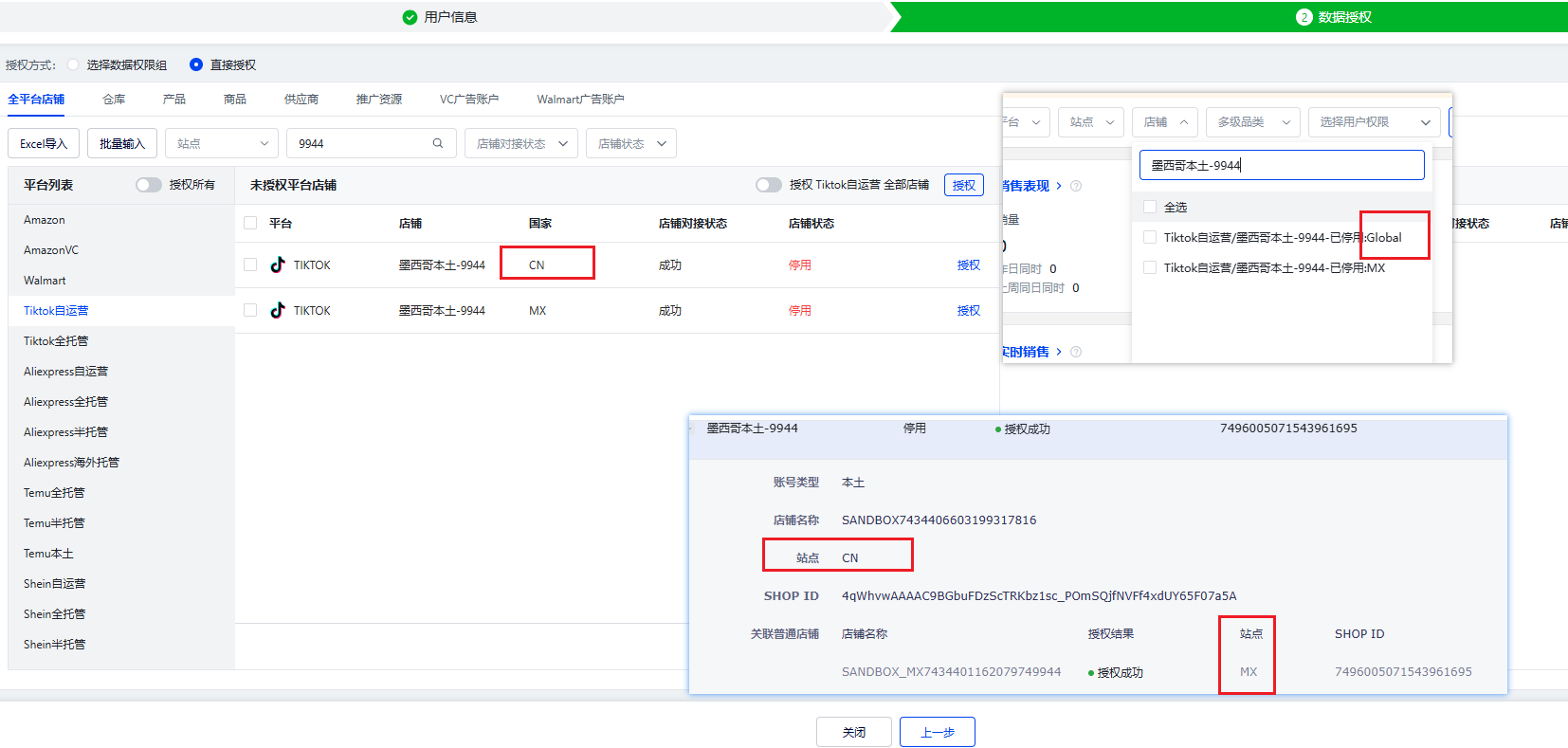Toggle 授权 Tiktok自运营 全部店铺 switch

pyautogui.click(x=769, y=185)
